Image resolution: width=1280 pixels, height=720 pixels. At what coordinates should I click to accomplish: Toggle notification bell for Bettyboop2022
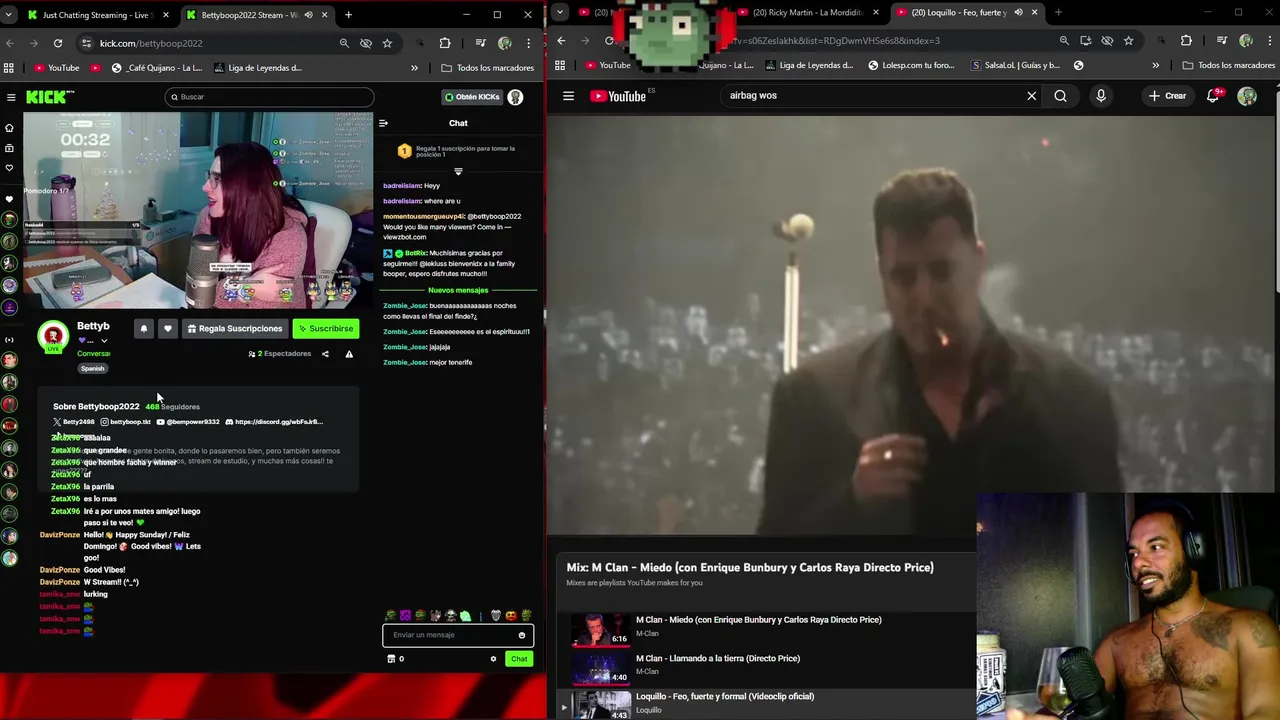[x=144, y=328]
